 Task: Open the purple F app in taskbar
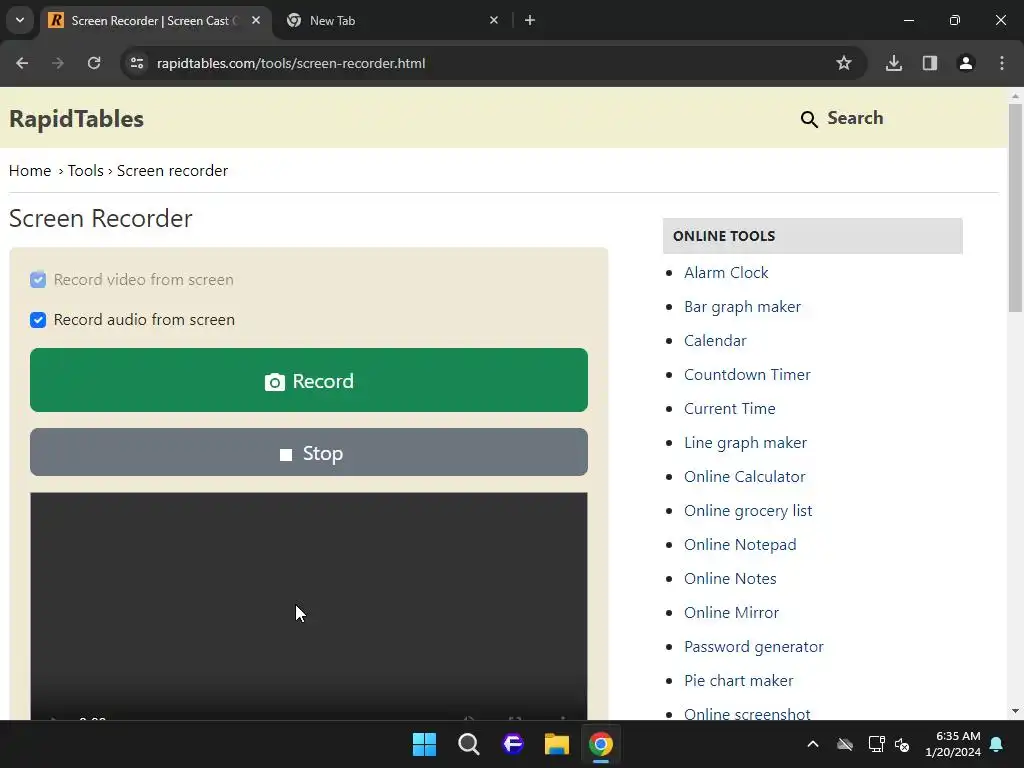pyautogui.click(x=513, y=744)
